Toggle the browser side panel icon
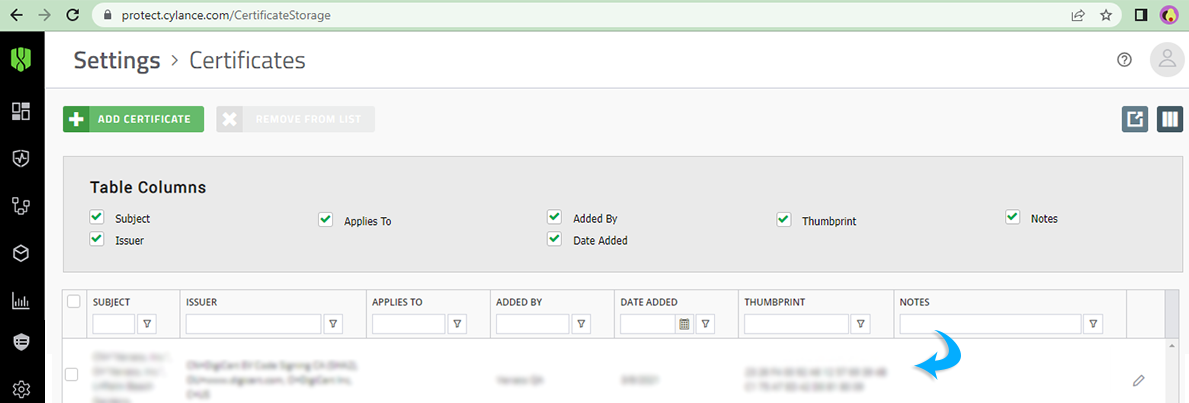 point(1140,14)
